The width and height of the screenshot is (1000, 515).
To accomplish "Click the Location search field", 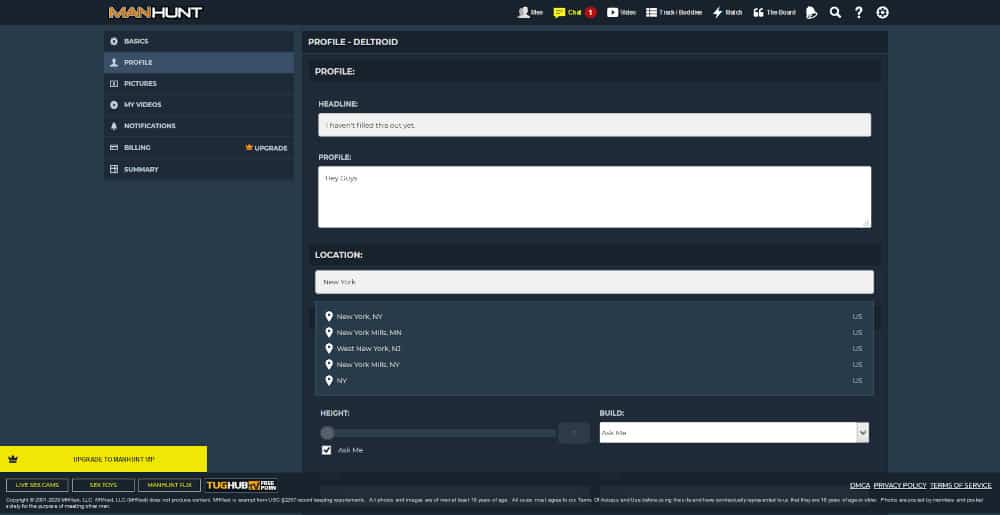I will pos(594,282).
